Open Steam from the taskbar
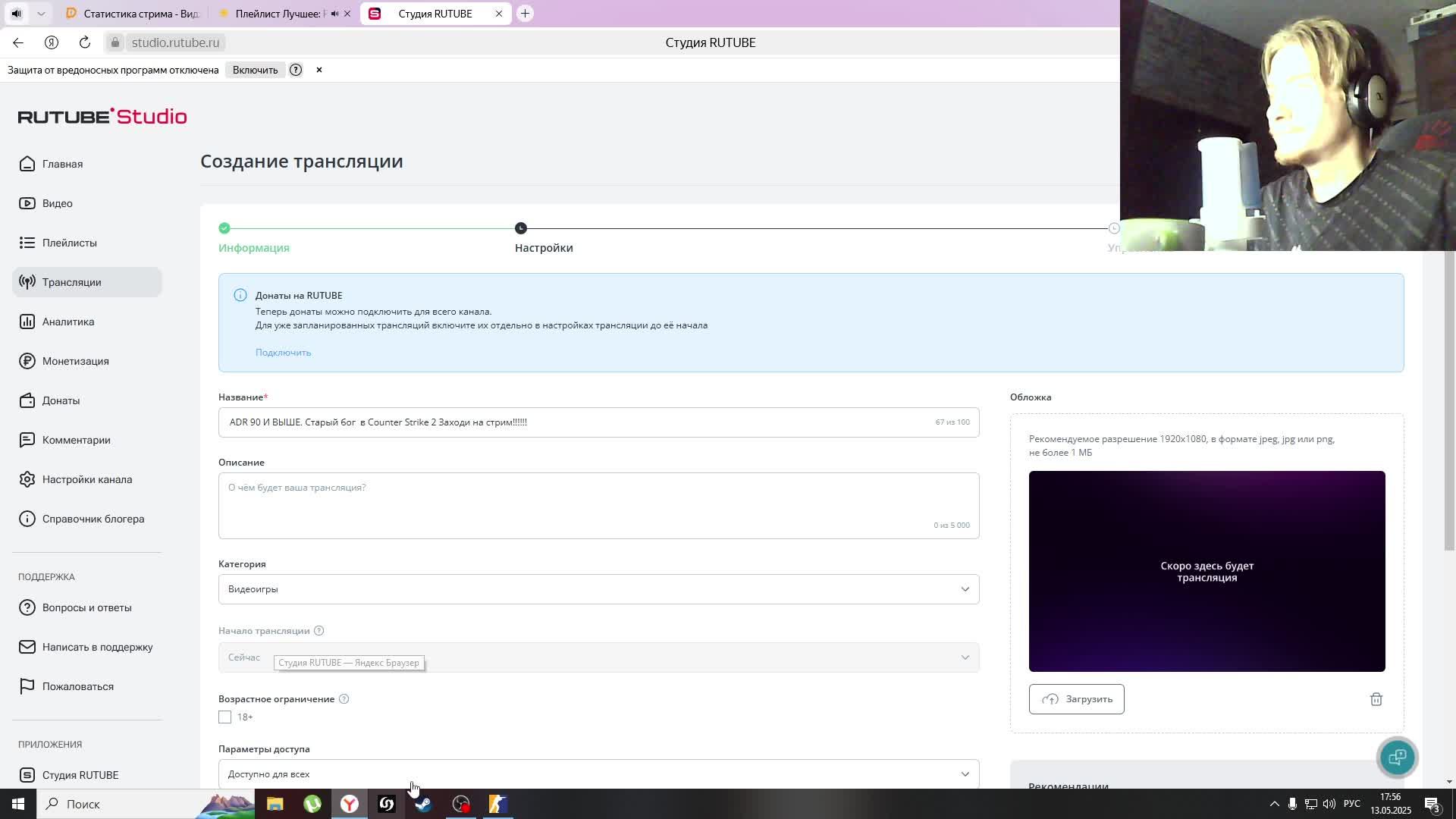This screenshot has height=819, width=1456. 423,804
